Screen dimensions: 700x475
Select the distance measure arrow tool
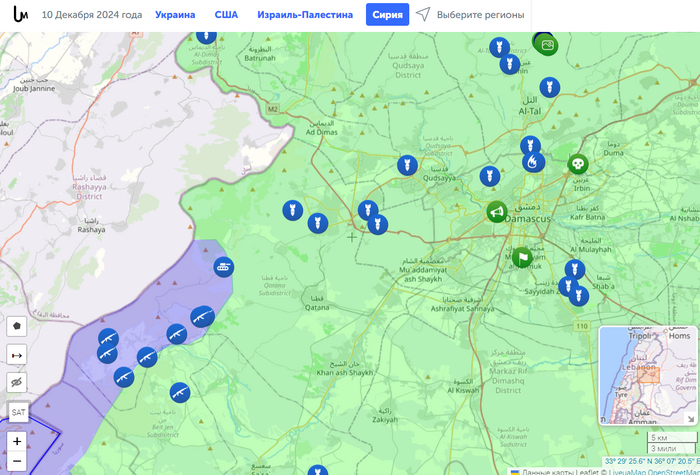click(x=17, y=354)
